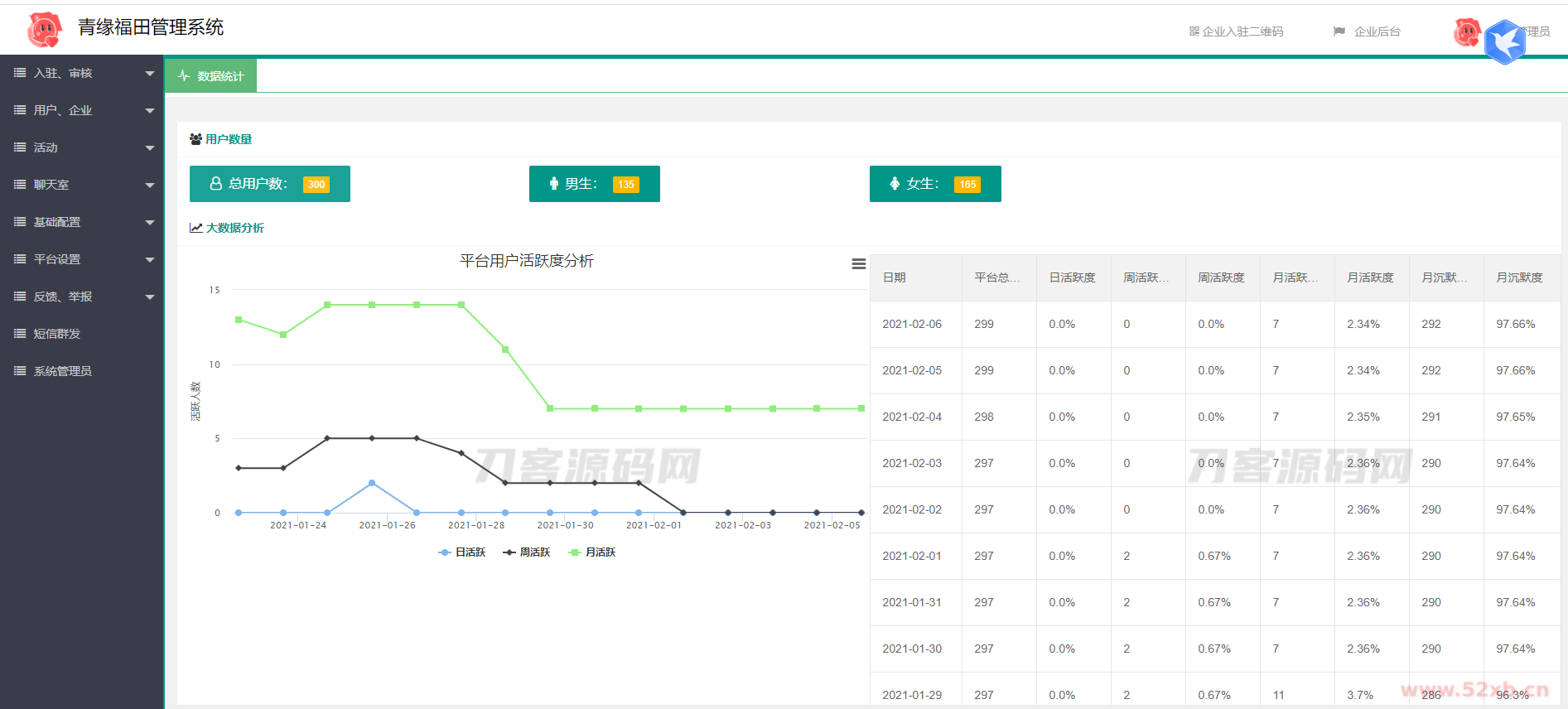Switch to the 数据统计 tab
Screen dimensions: 1568x709
click(x=211, y=76)
